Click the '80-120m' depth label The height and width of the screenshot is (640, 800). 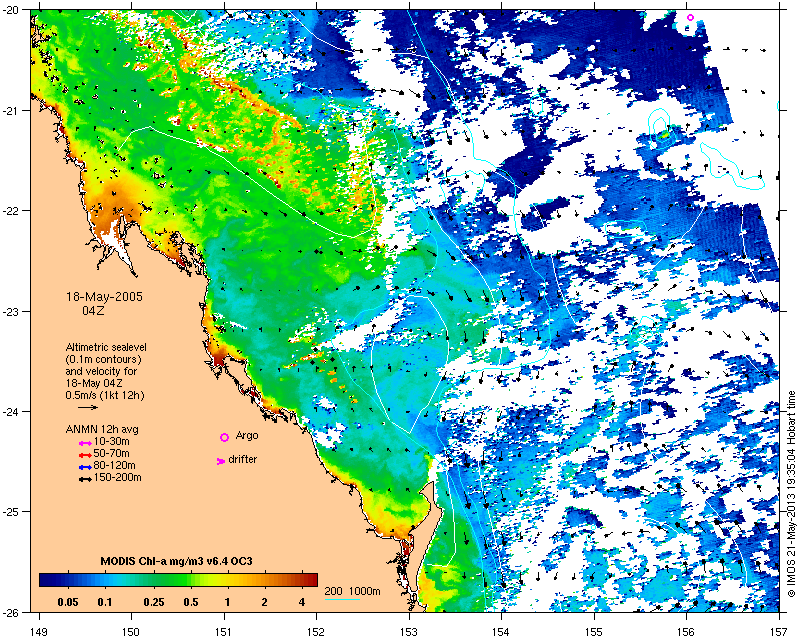point(114,465)
